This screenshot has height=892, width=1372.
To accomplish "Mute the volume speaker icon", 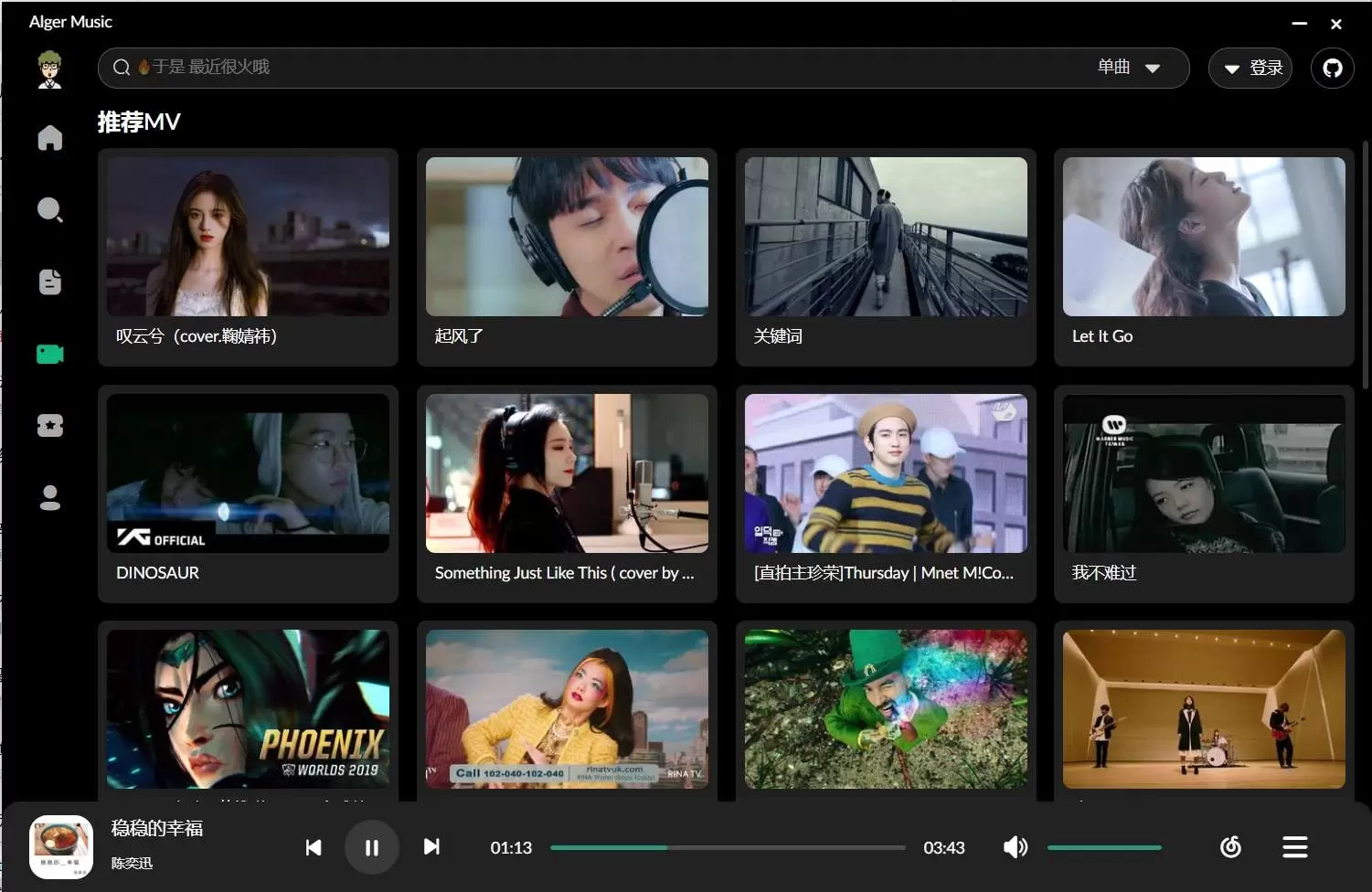I will [1016, 847].
